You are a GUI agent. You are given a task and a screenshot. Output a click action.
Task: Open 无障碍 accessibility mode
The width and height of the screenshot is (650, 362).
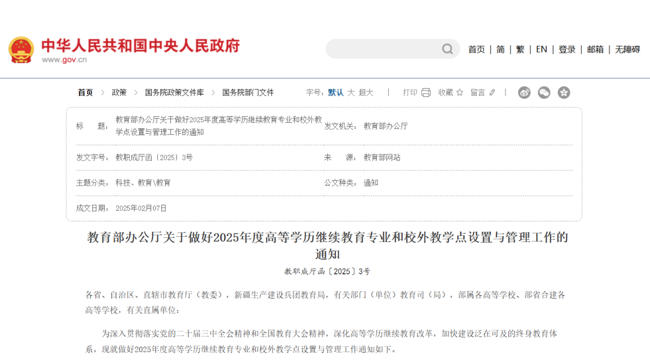coord(628,49)
